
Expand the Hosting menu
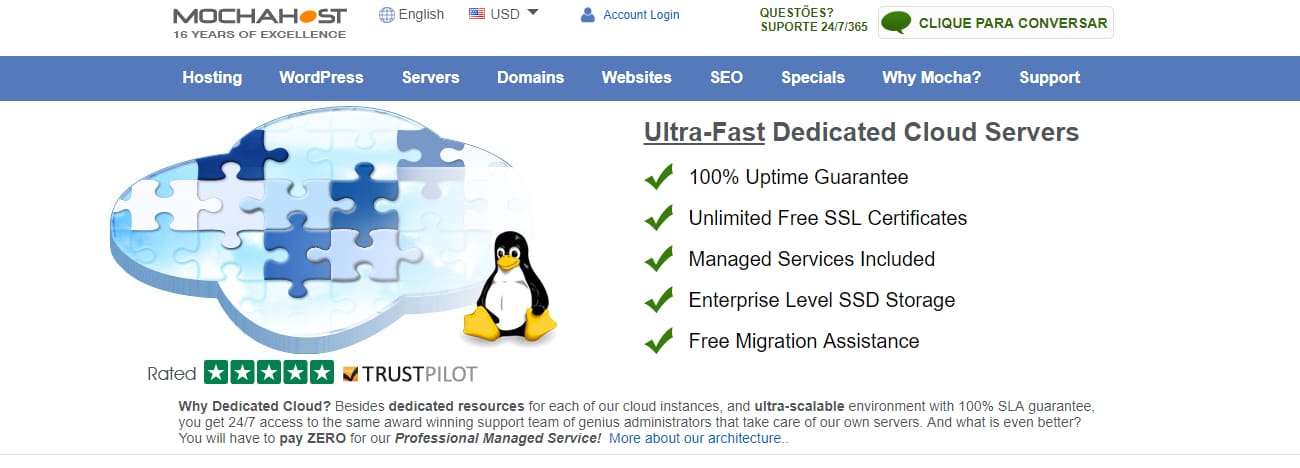pyautogui.click(x=212, y=77)
